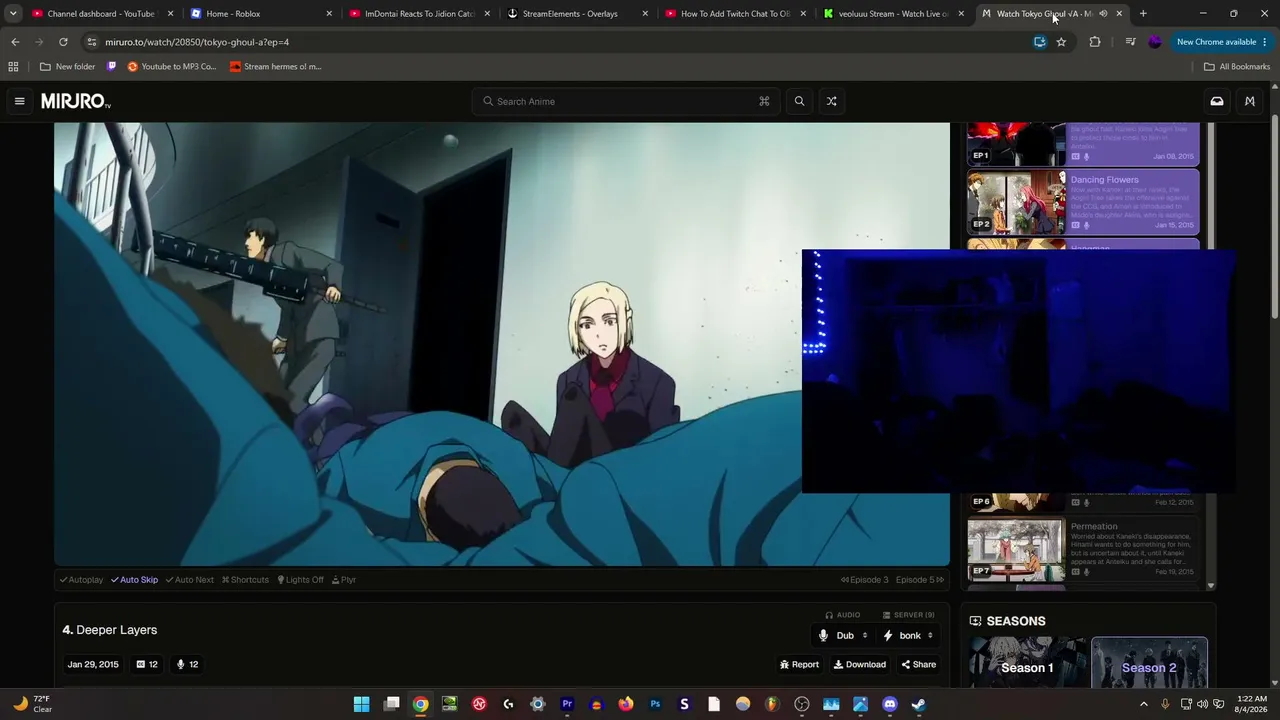Bookmark this page with the star icon
Viewport: 1280px width, 720px height.
1061,42
